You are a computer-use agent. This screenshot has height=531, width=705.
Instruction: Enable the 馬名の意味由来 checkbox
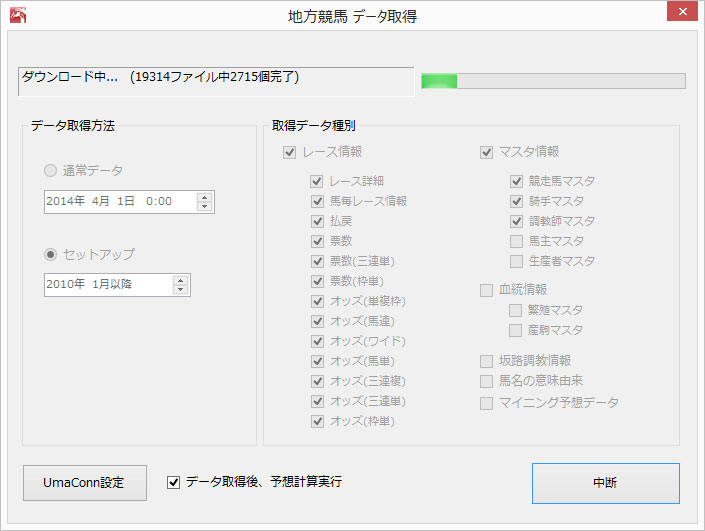click(x=486, y=381)
